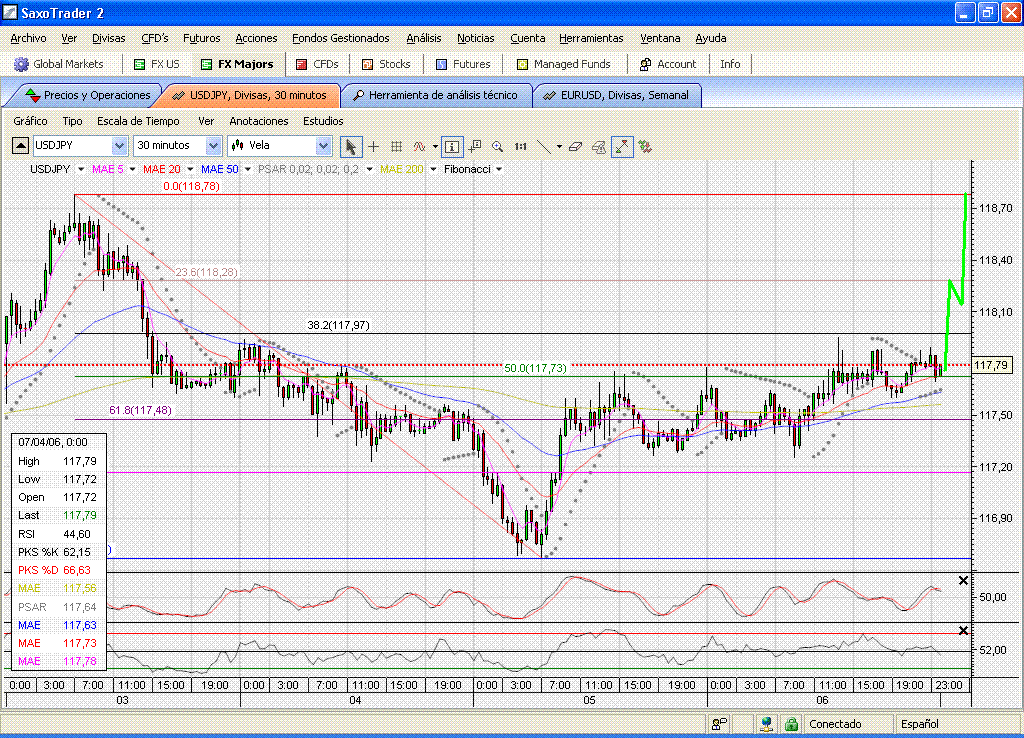Screen dimensions: 1024x738
Task: Expand the MAE 5 study dropdown
Action: (133, 169)
